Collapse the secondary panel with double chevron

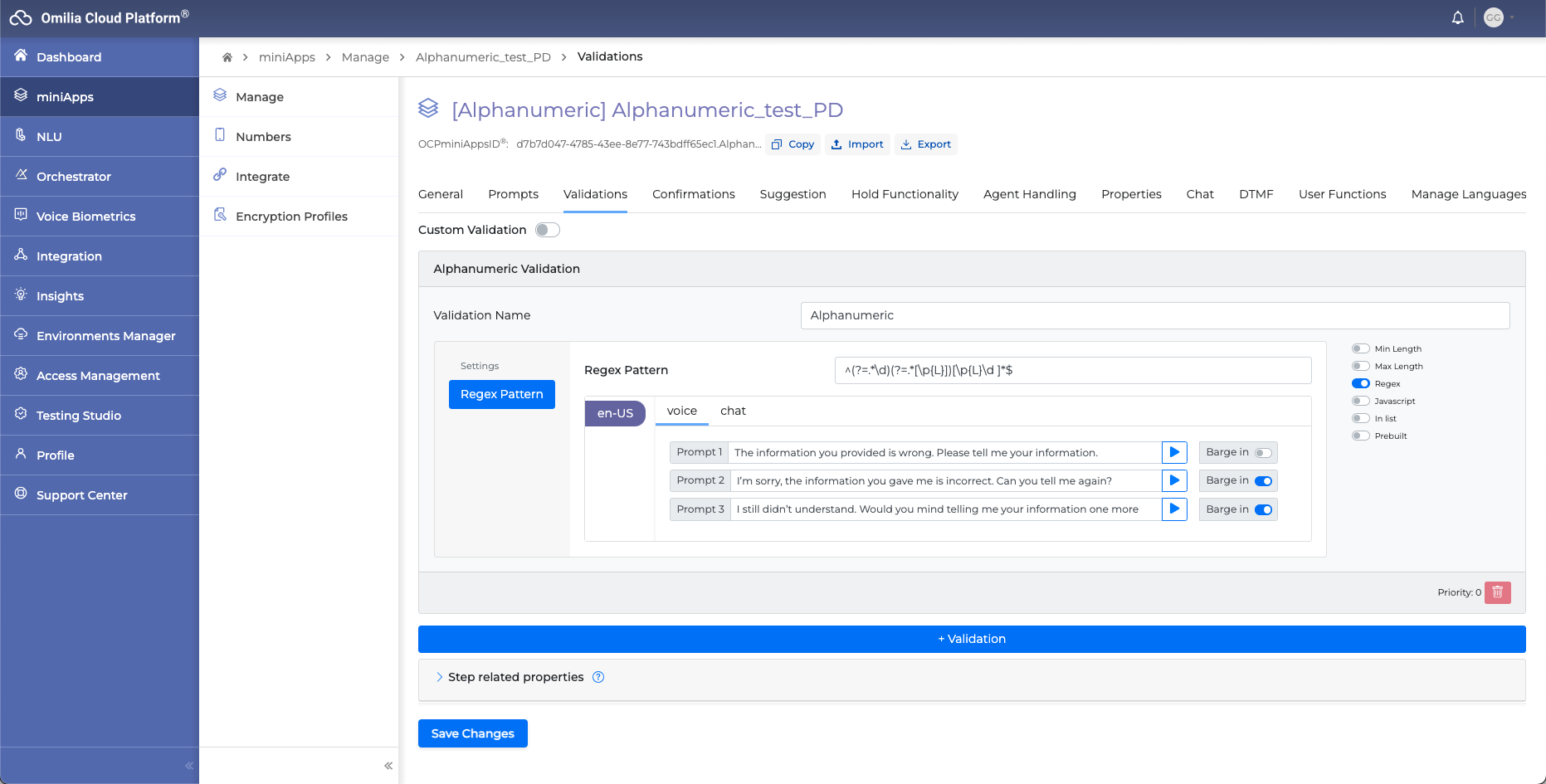388,766
